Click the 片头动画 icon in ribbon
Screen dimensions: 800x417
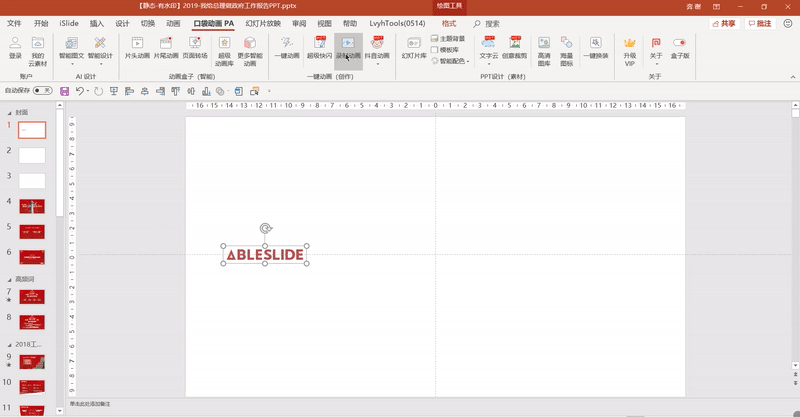(x=137, y=48)
